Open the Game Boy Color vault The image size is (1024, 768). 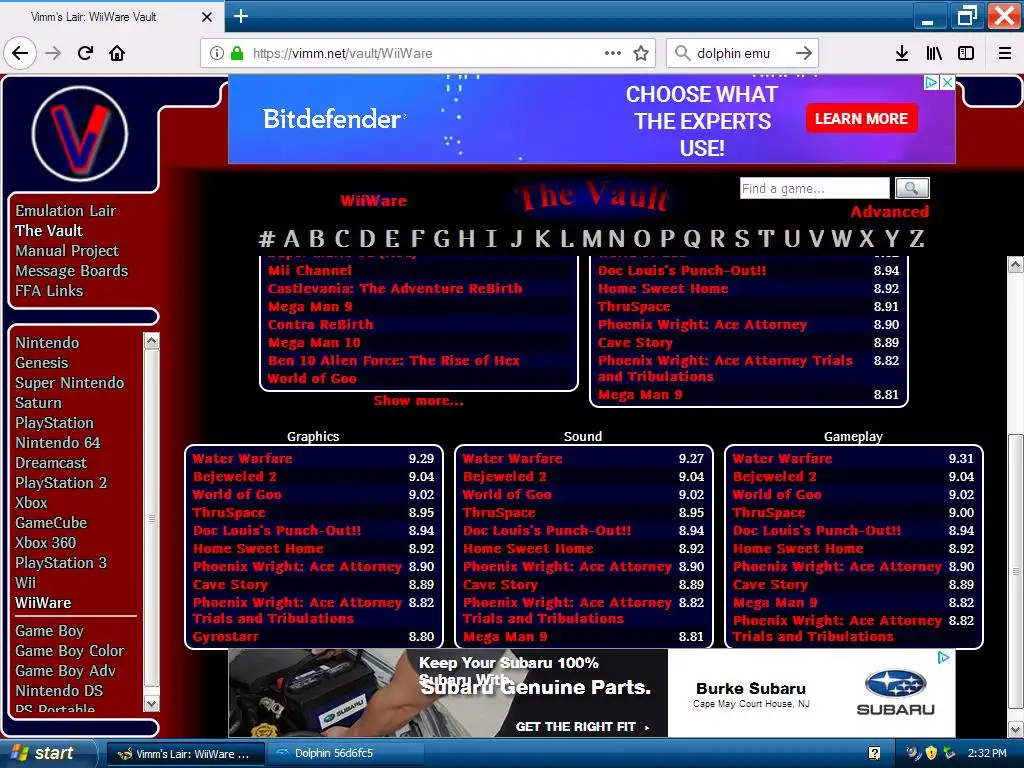click(69, 651)
